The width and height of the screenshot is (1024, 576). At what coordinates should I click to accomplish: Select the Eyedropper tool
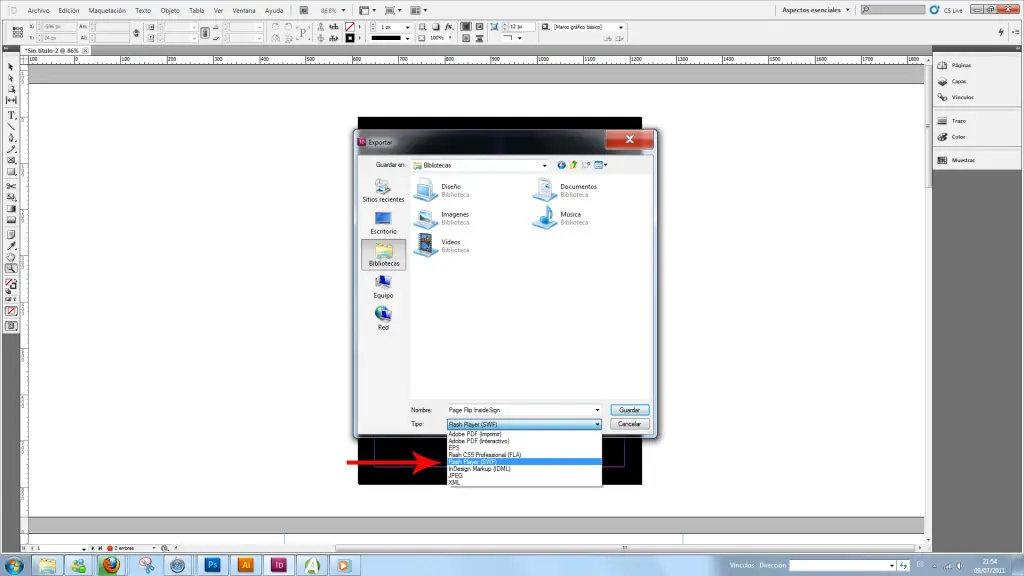10,246
